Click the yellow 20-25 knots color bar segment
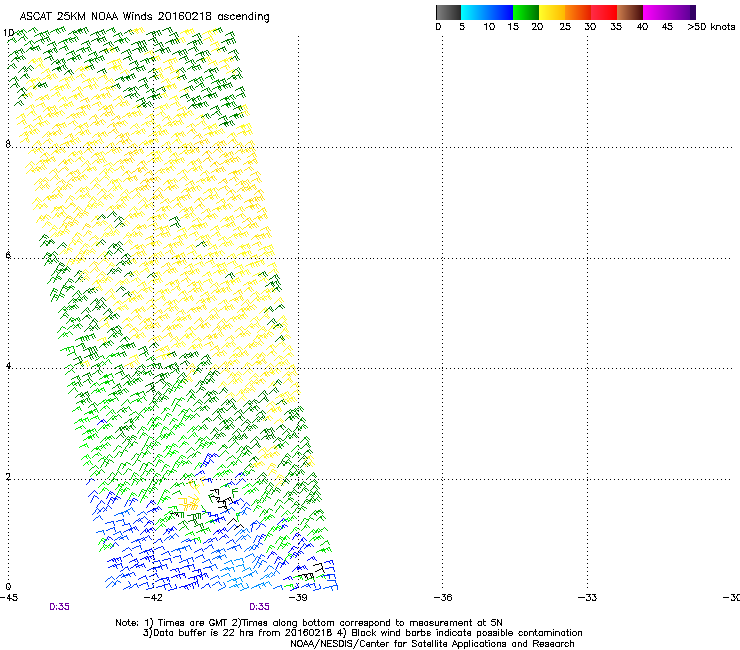The height and width of the screenshot is (650, 740). [x=552, y=12]
